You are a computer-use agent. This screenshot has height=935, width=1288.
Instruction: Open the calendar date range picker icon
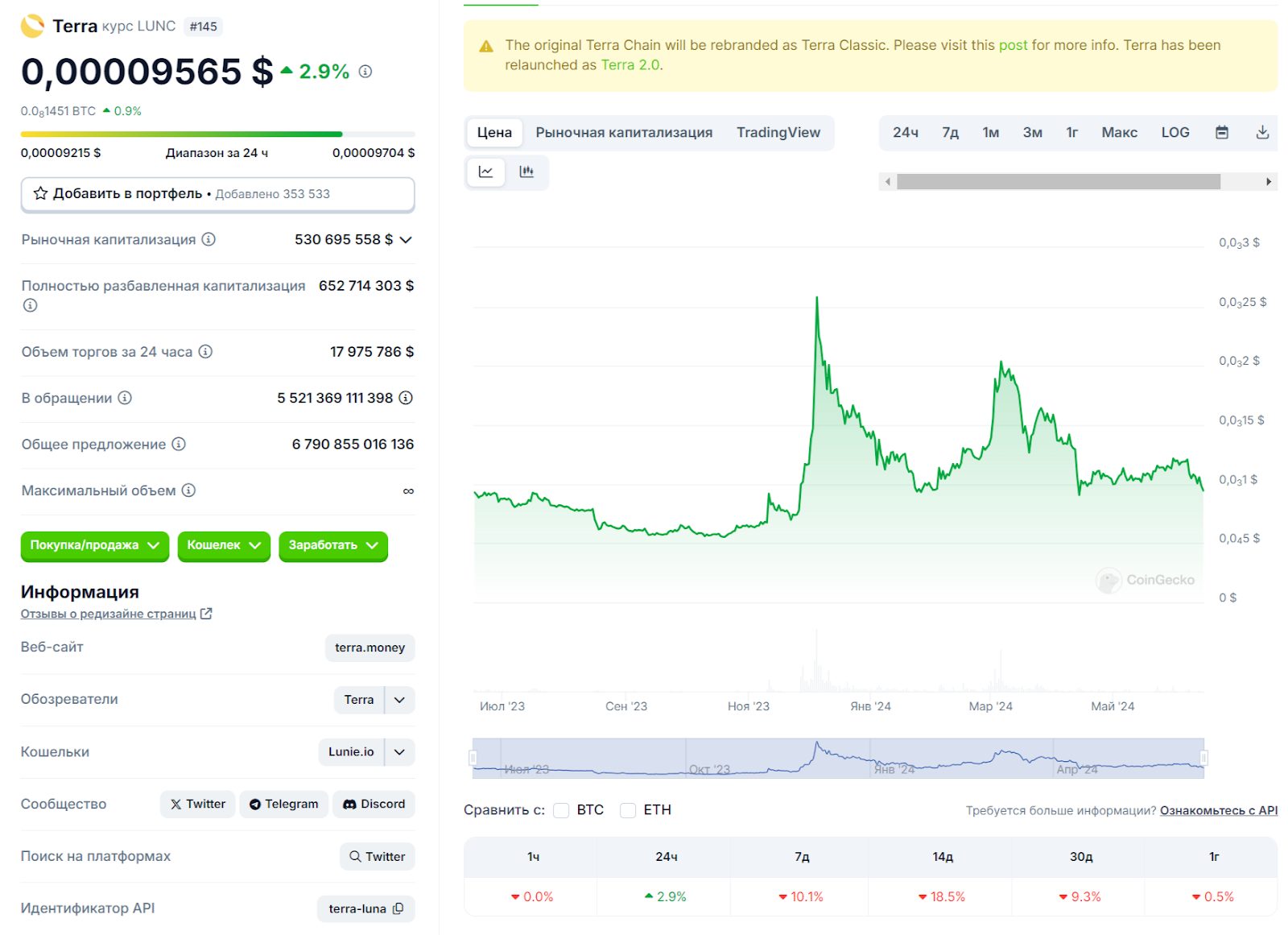tap(1222, 132)
